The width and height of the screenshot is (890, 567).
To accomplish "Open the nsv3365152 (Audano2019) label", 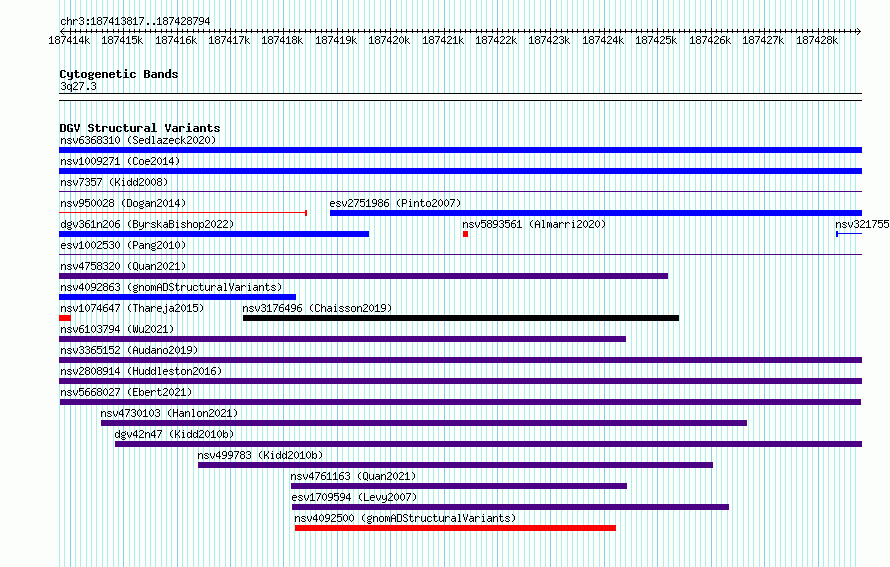I will (x=129, y=350).
